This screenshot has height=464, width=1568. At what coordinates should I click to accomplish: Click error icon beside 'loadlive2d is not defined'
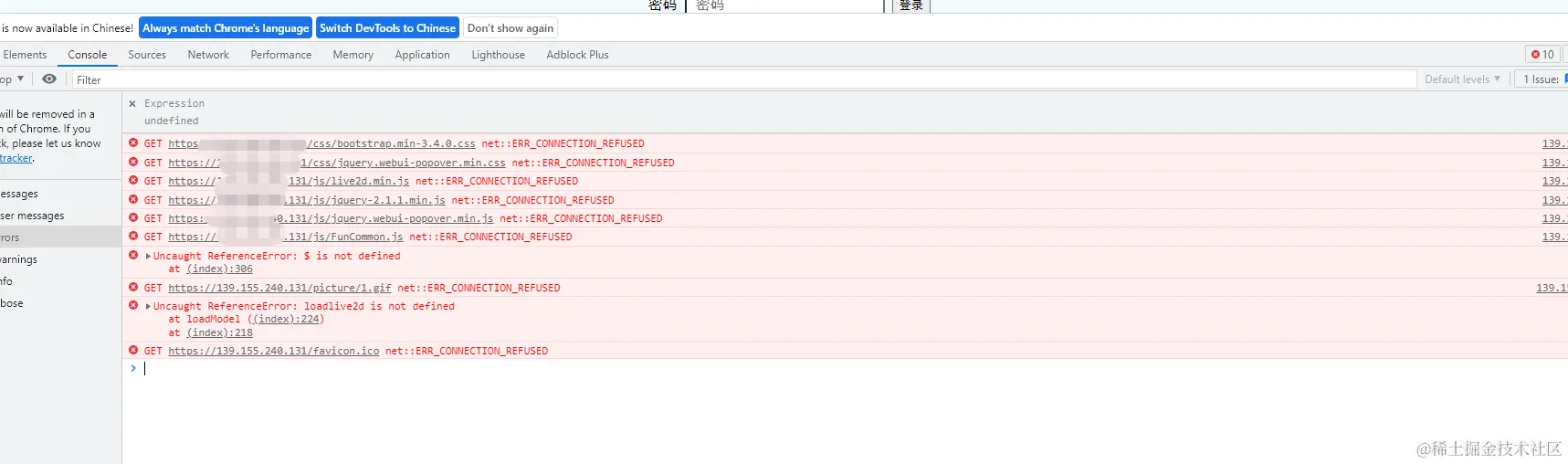pyautogui.click(x=133, y=306)
